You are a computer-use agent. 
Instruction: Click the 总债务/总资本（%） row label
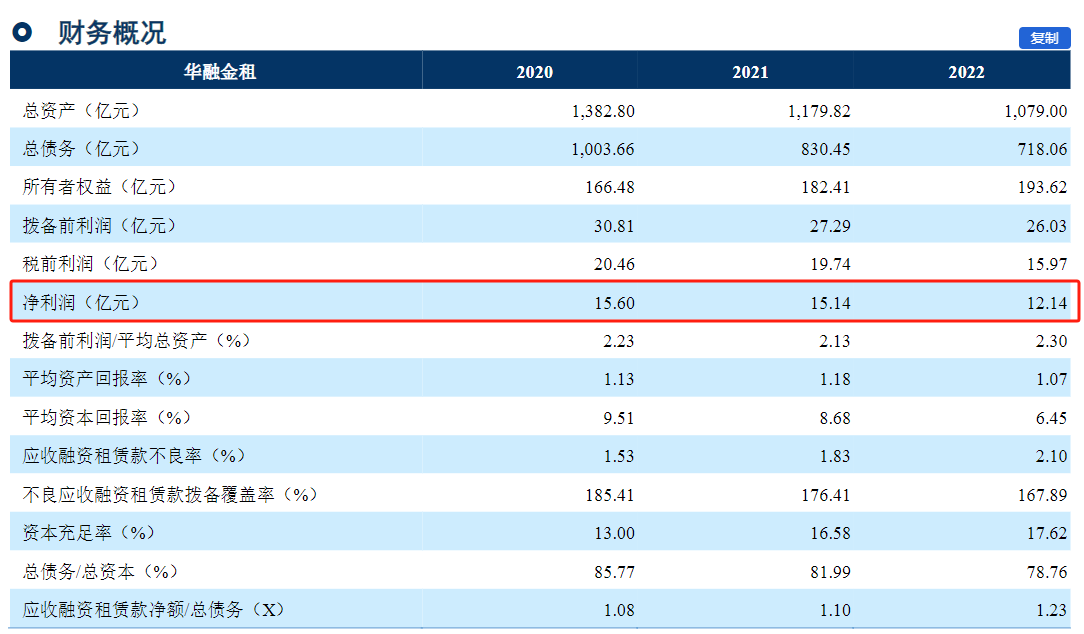[101, 571]
